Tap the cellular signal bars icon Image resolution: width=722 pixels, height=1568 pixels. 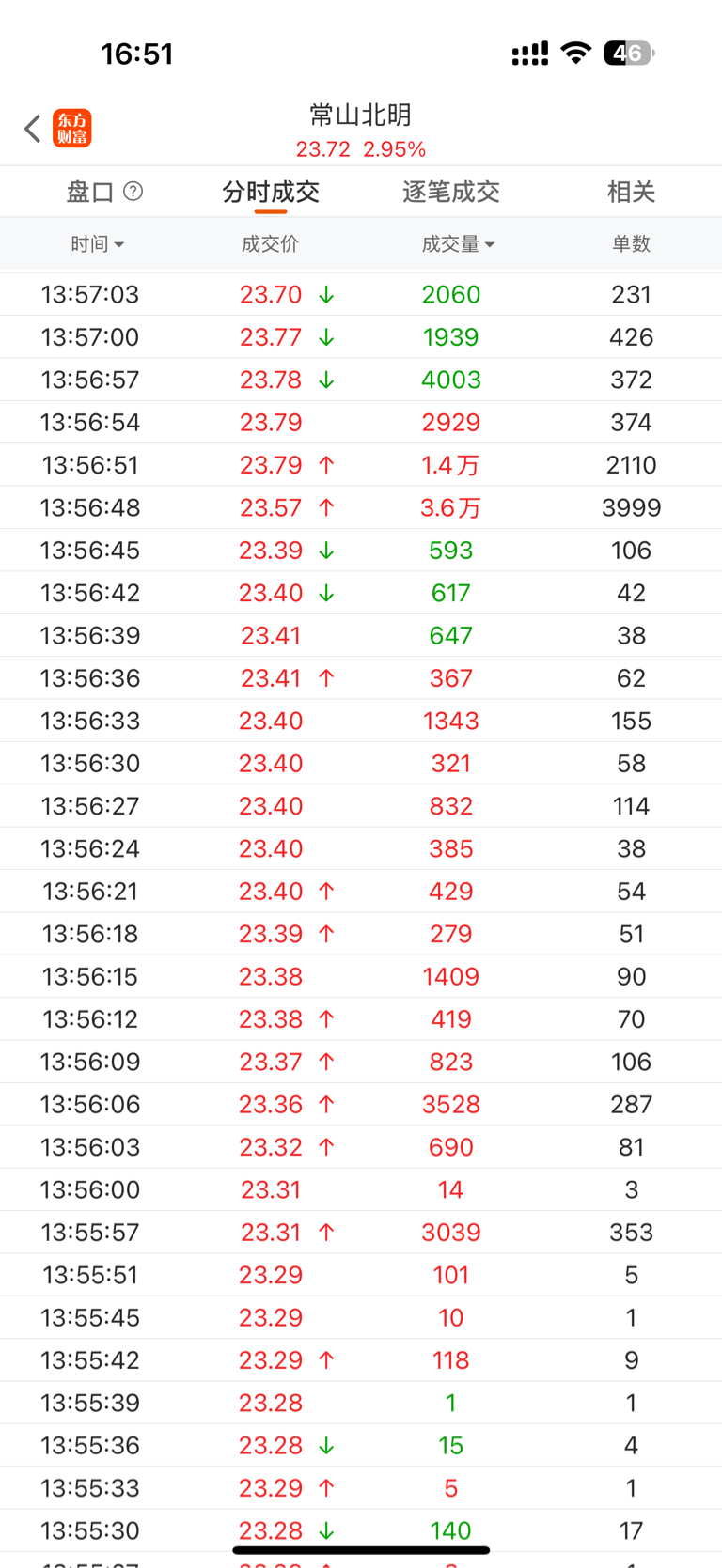tap(529, 54)
